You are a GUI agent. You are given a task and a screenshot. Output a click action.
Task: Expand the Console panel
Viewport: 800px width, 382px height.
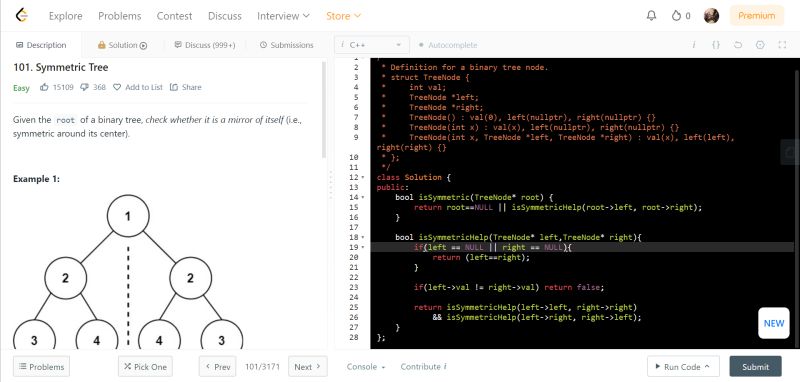click(365, 367)
